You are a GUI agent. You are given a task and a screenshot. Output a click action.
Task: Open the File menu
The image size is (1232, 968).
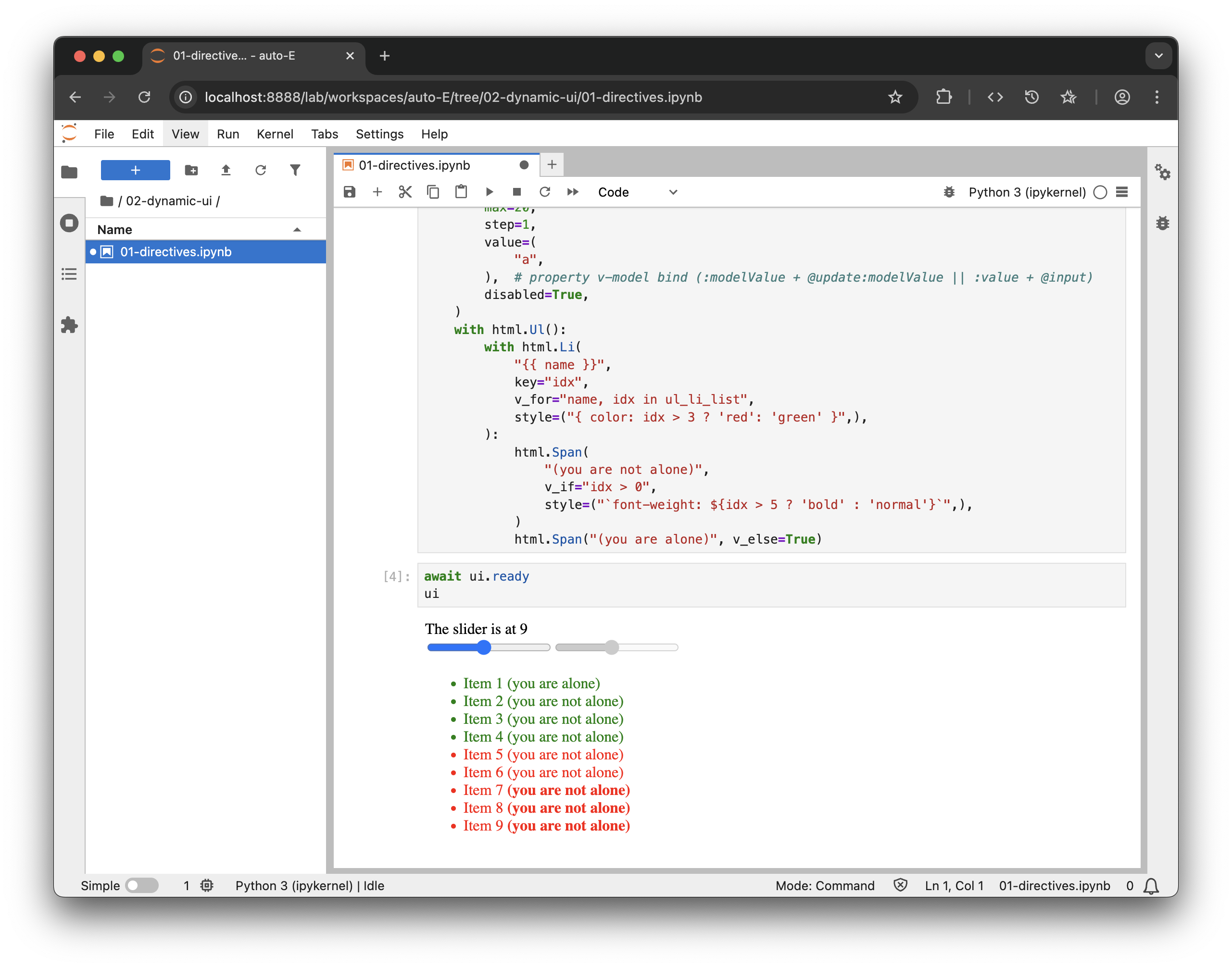(x=104, y=134)
